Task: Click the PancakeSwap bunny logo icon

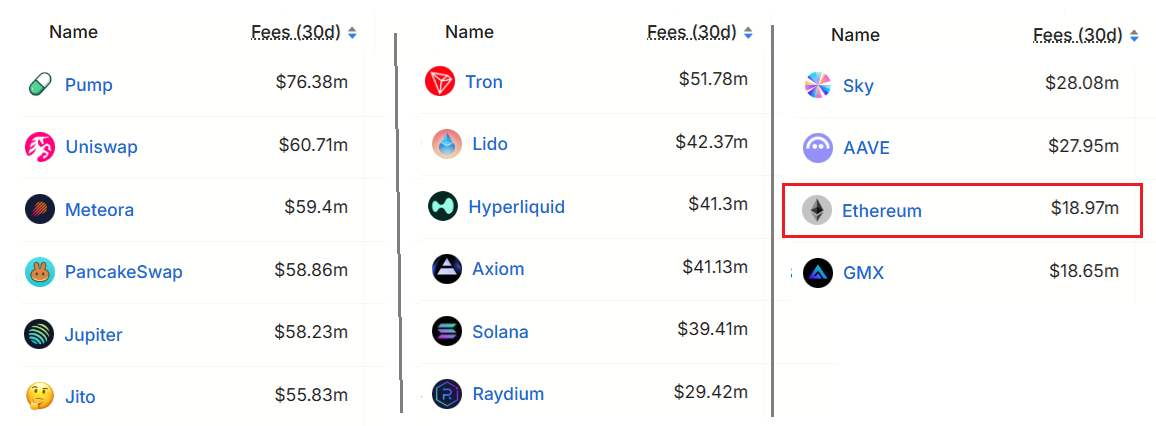Action: point(39,272)
